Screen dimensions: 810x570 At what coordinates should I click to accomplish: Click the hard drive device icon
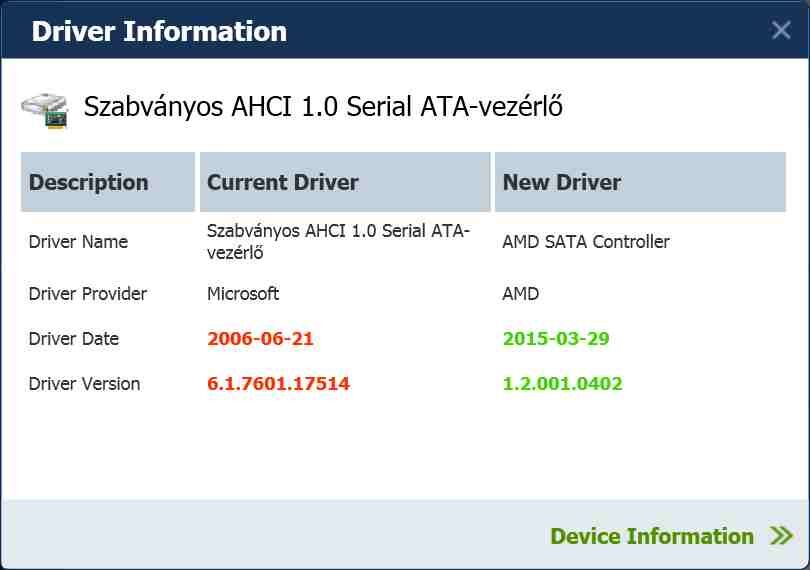pyautogui.click(x=45, y=108)
